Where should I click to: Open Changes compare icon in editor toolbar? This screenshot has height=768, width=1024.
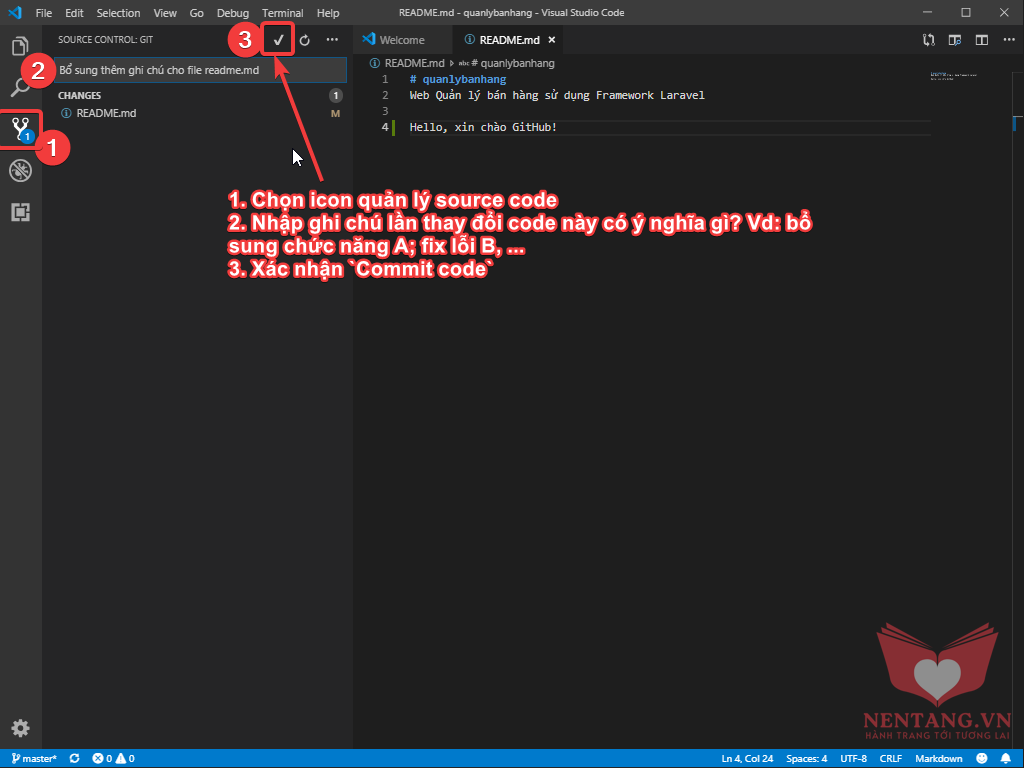[929, 40]
